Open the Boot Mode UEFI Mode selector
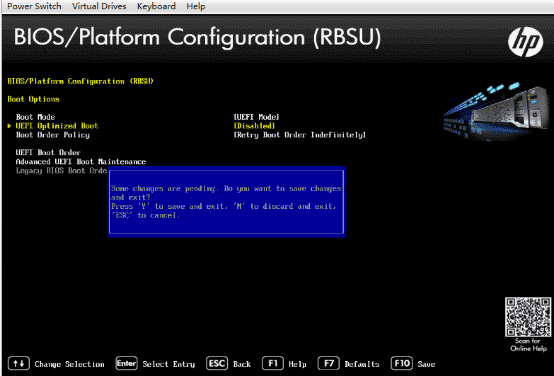 (x=257, y=117)
